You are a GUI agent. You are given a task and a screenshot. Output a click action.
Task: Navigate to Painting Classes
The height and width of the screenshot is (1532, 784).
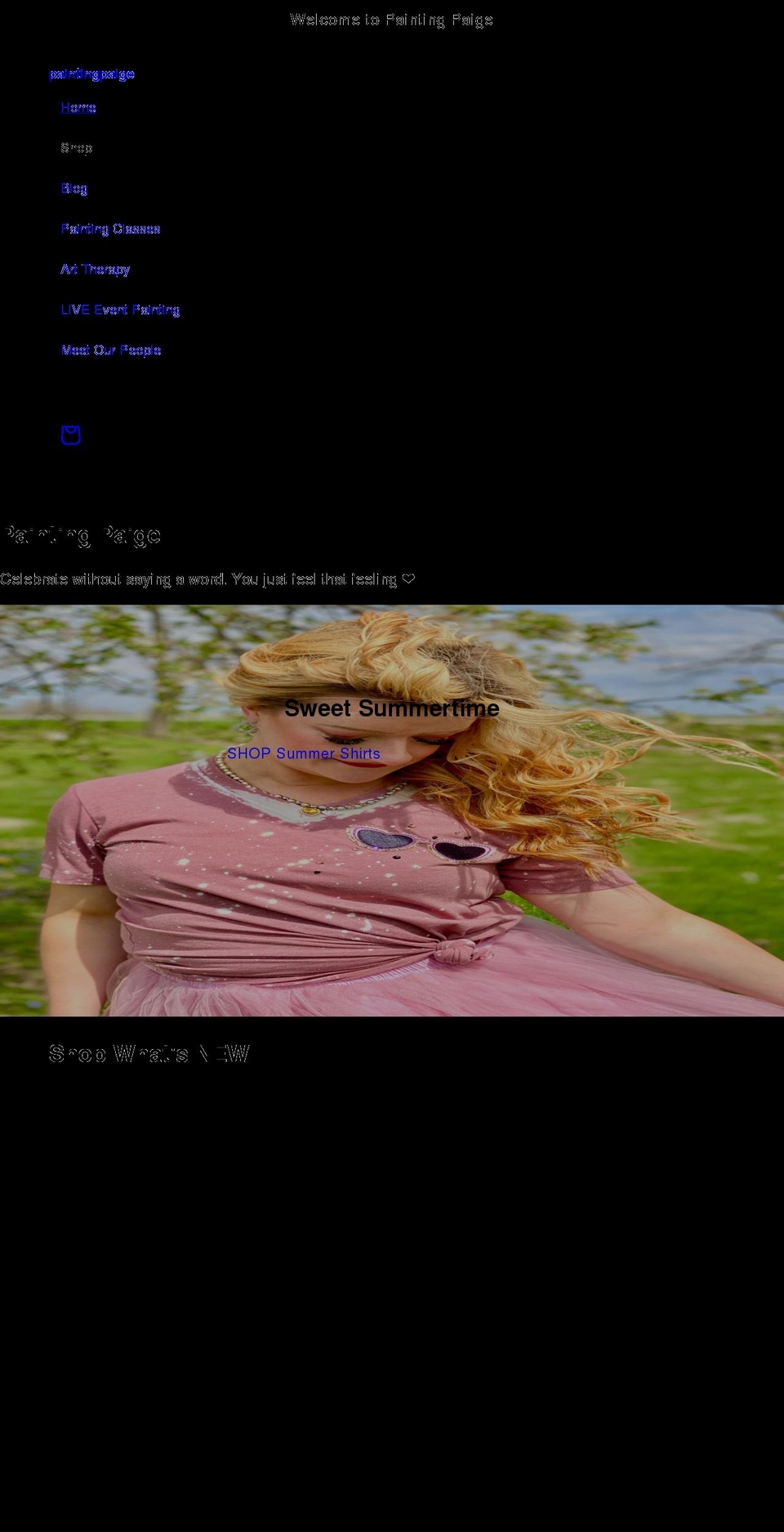(110, 229)
